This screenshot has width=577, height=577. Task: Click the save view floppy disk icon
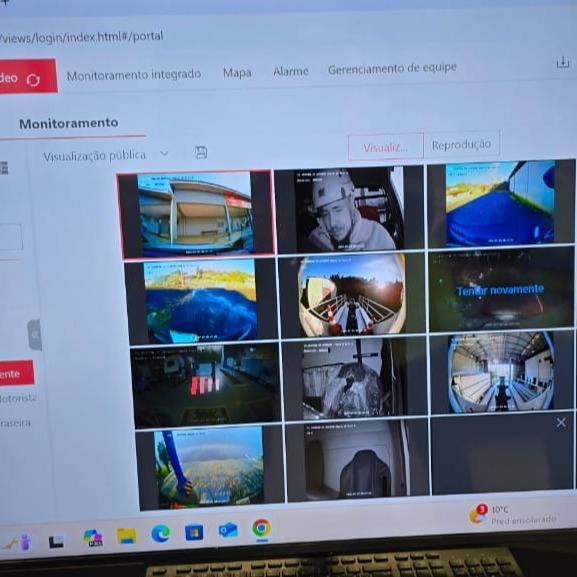click(201, 152)
